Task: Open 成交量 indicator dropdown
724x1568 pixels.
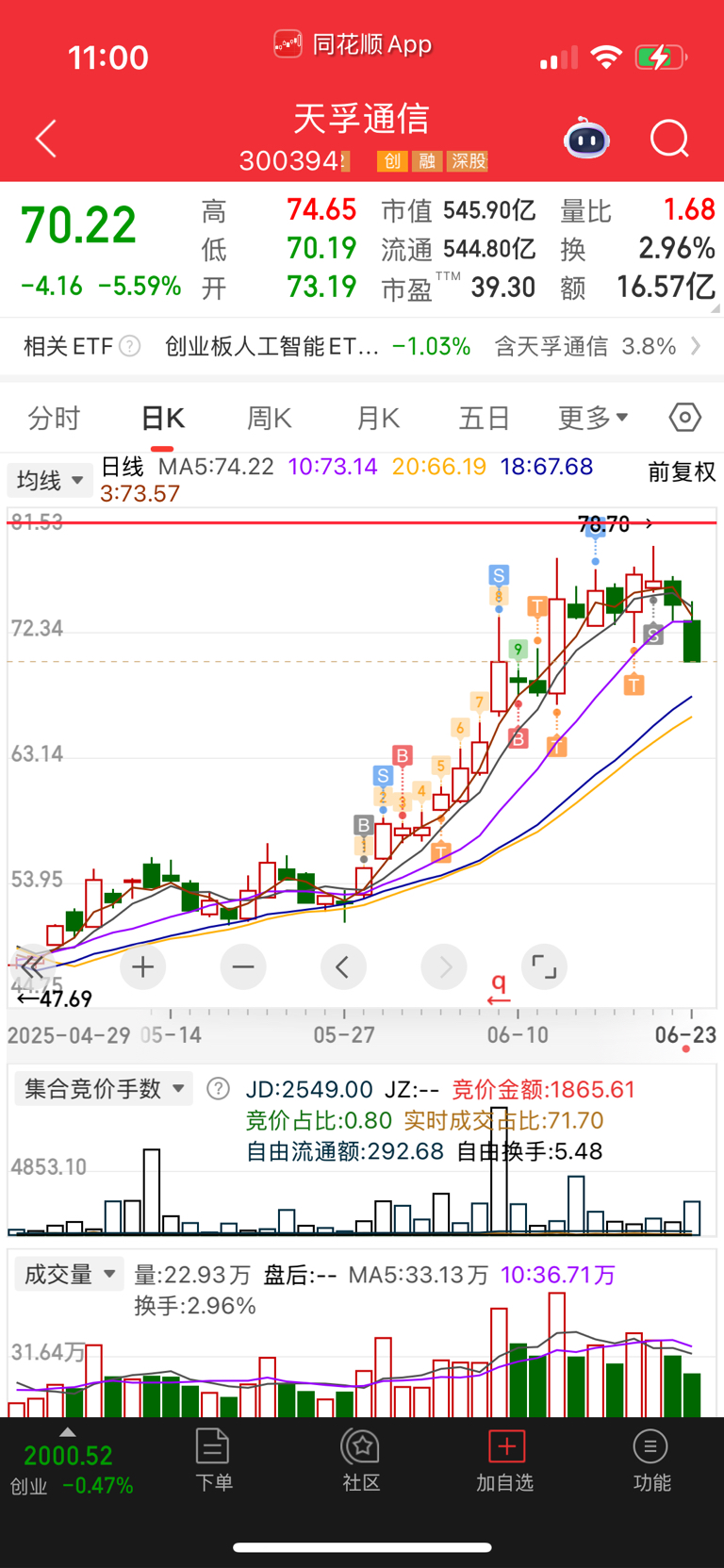Action: click(69, 1275)
